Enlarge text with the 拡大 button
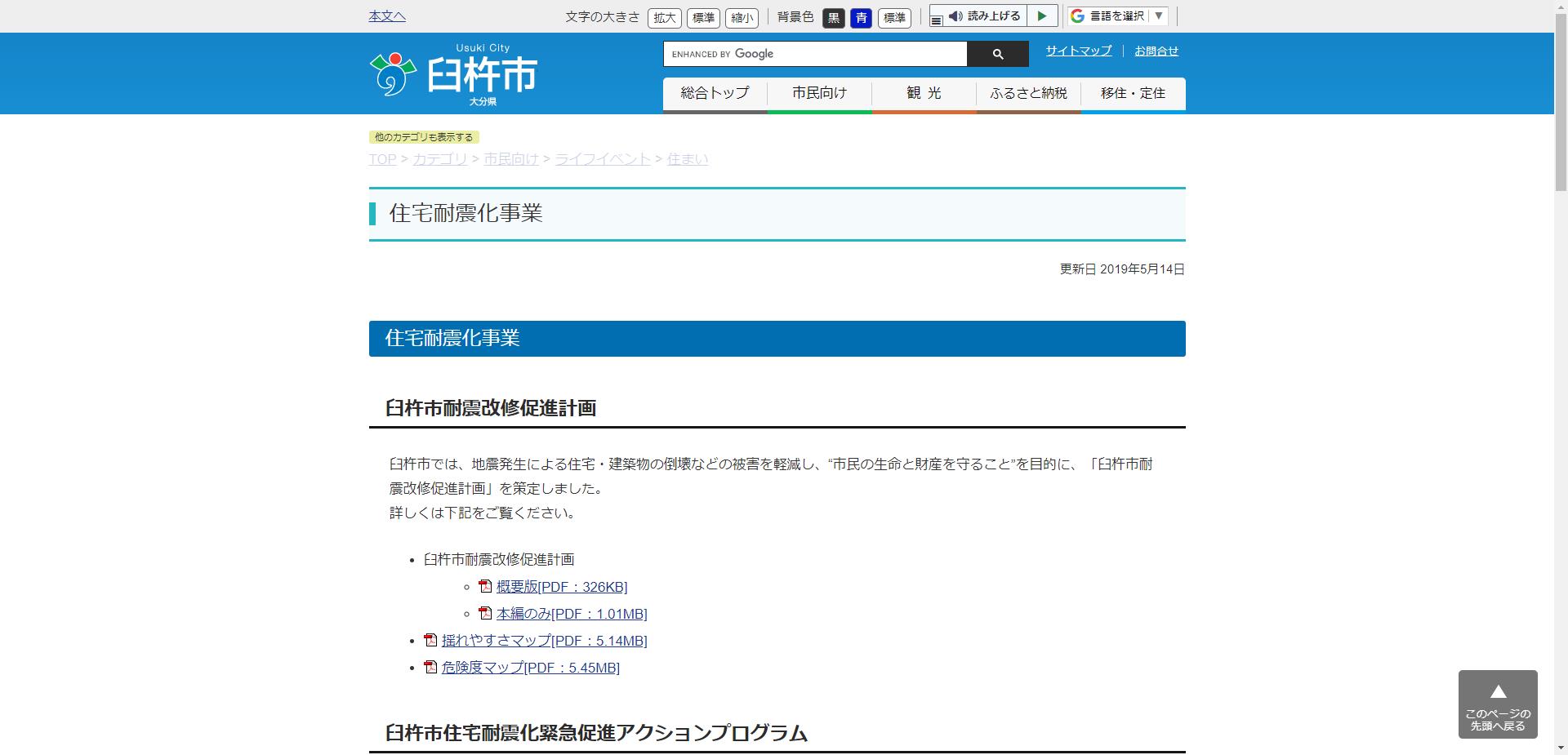Screen dimensions: 1568x755 point(663,18)
